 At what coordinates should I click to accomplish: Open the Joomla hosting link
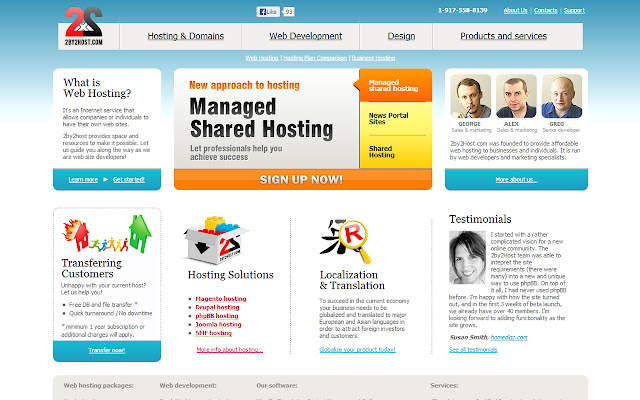pyautogui.click(x=218, y=324)
